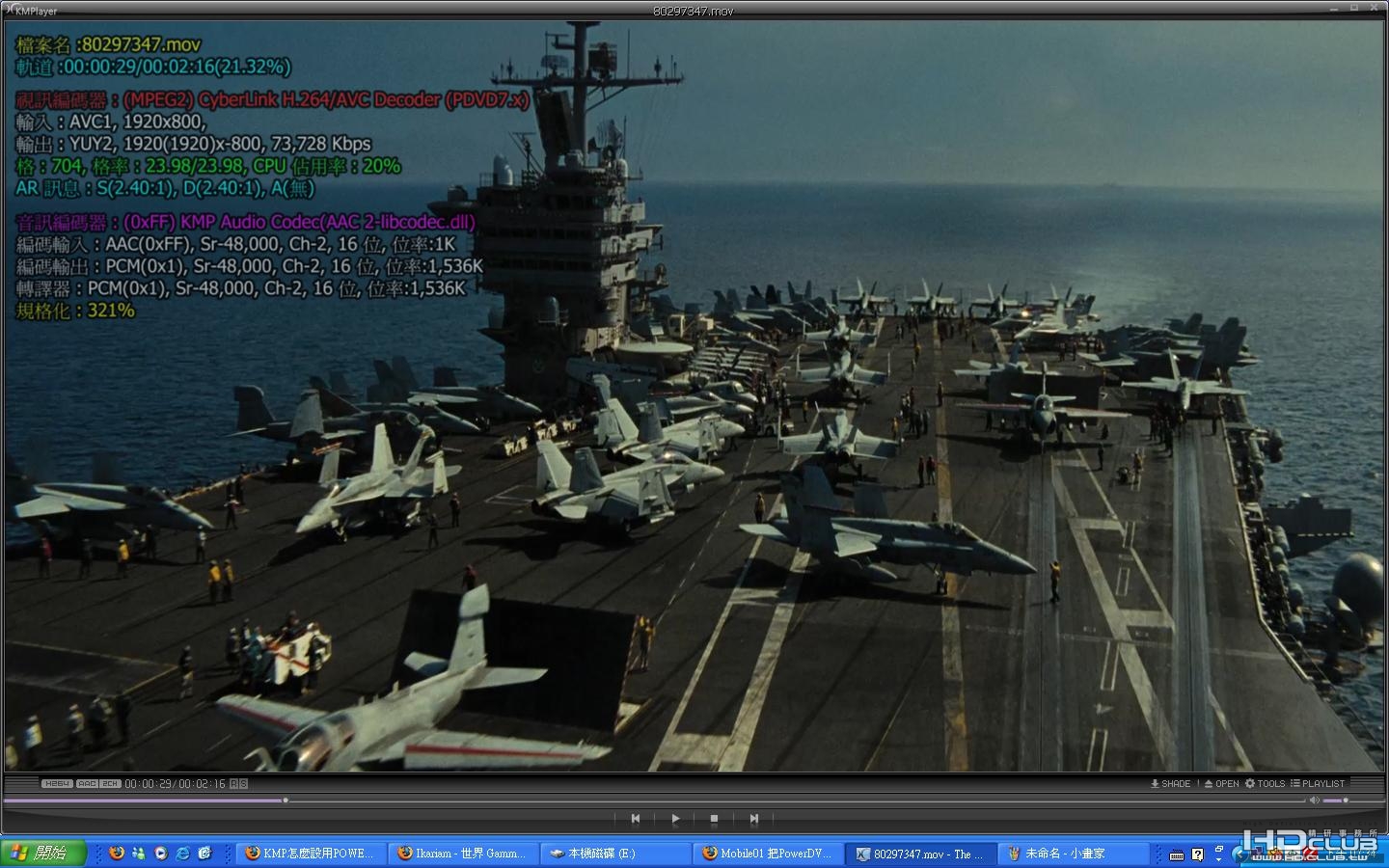Screen dimensions: 1389x868
Task: Launch MSN Messenger from Quick Launch
Action: 139,853
